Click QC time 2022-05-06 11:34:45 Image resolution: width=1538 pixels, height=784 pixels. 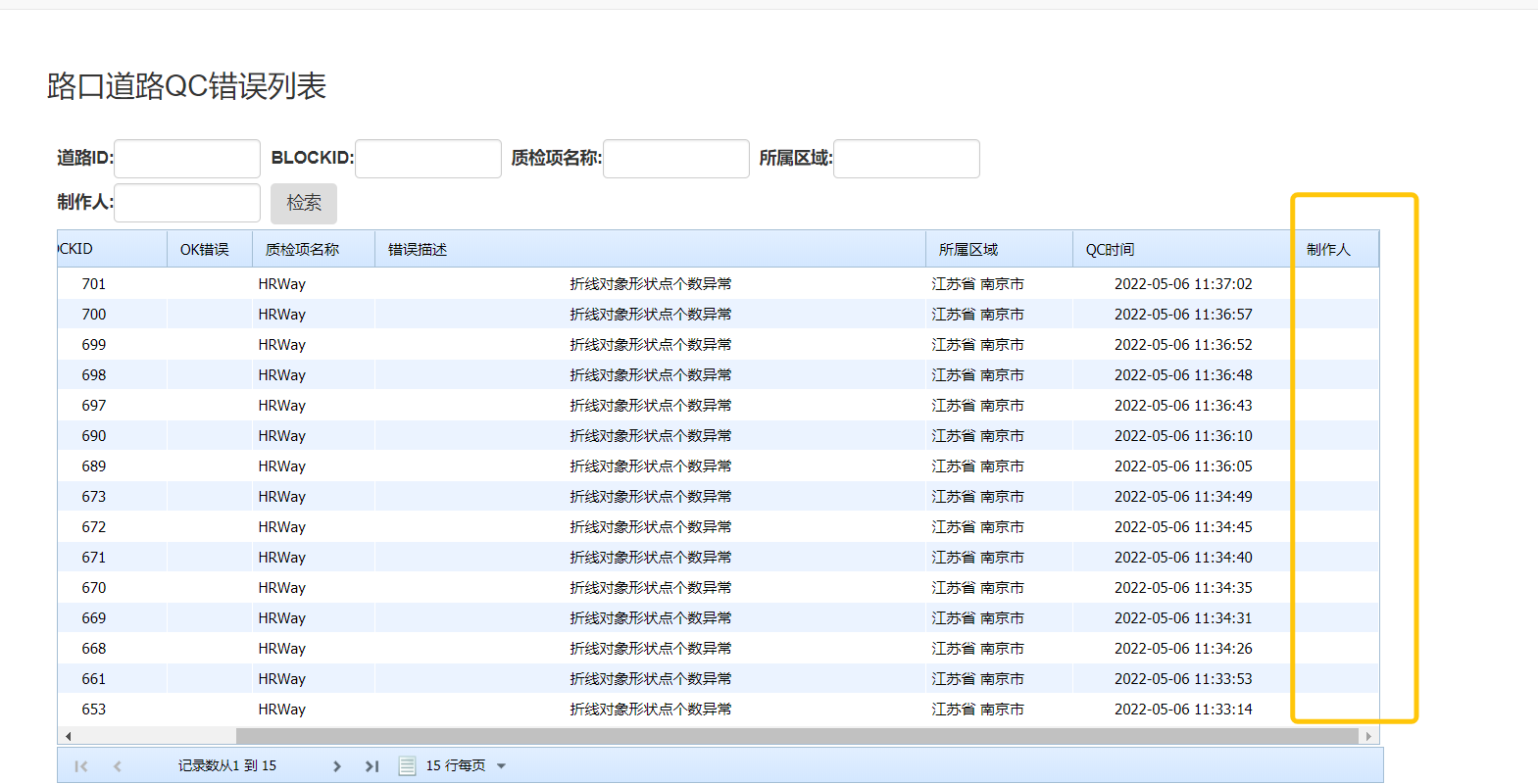pos(1183,527)
